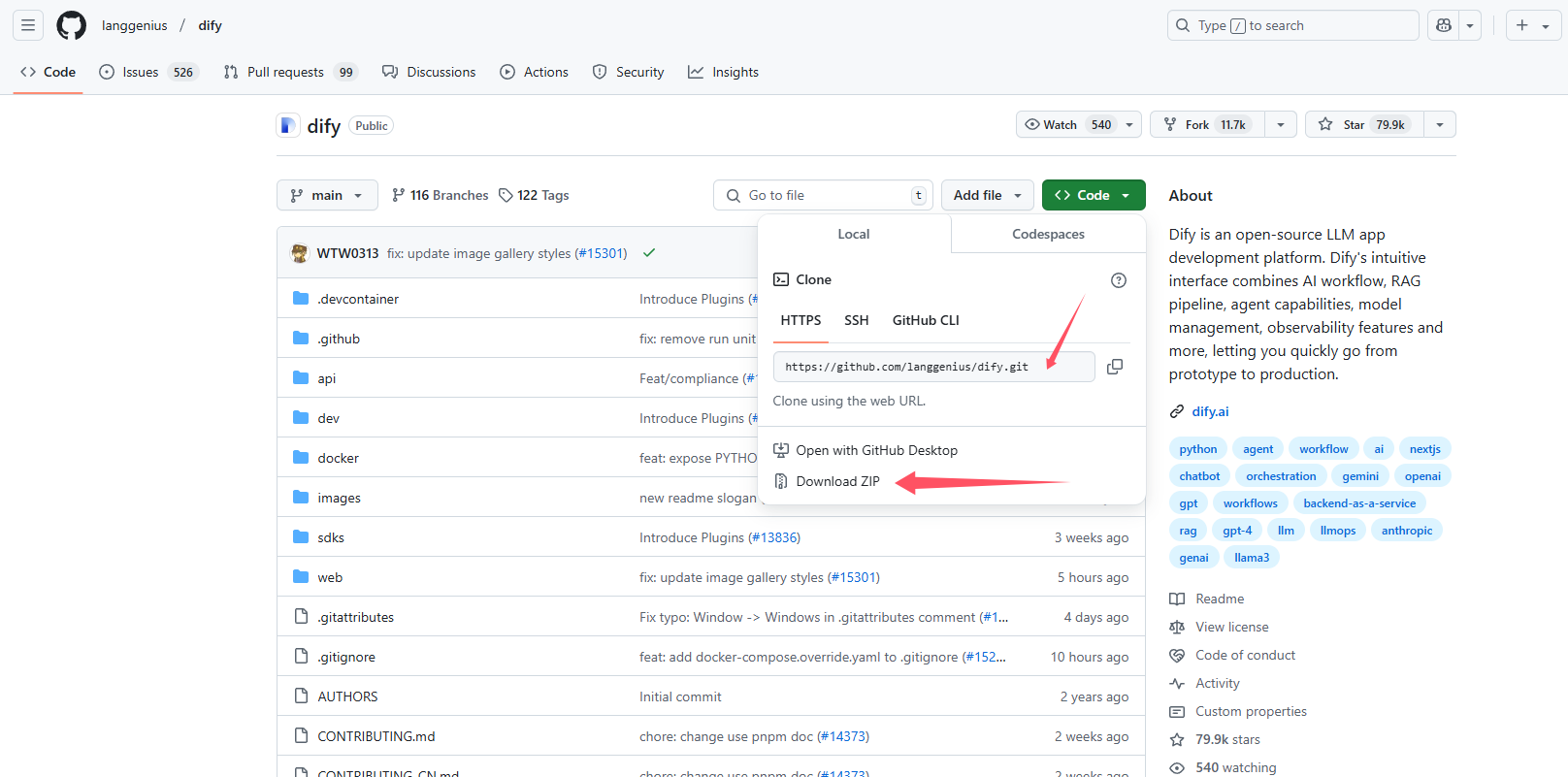Select the SSH clone tab
This screenshot has height=777, width=1568.
pyautogui.click(x=856, y=320)
